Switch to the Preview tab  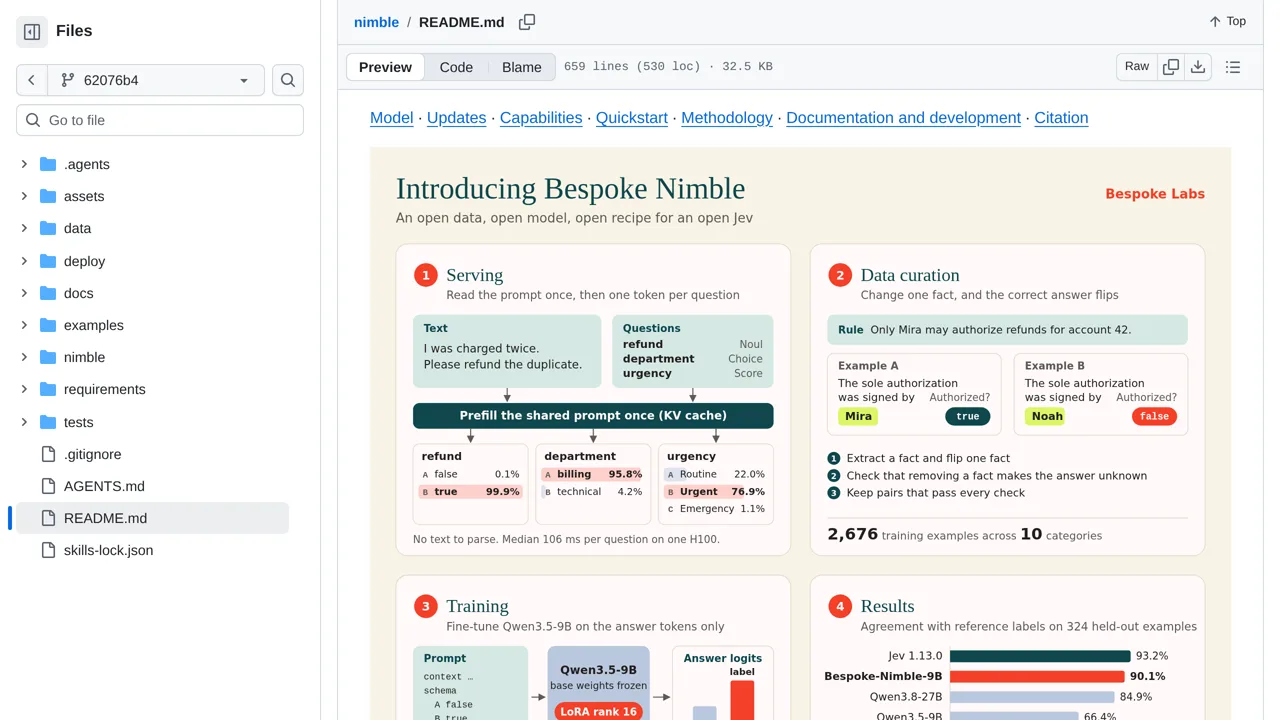[x=385, y=67]
